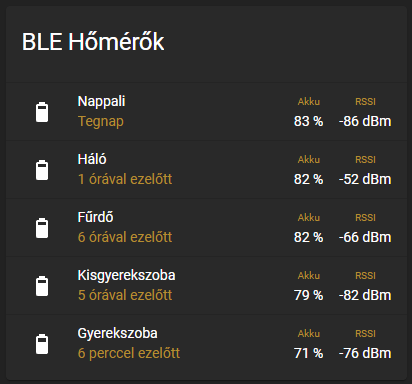Select the Fürdő thermometer row label
This screenshot has width=412, height=384.
pos(95,217)
